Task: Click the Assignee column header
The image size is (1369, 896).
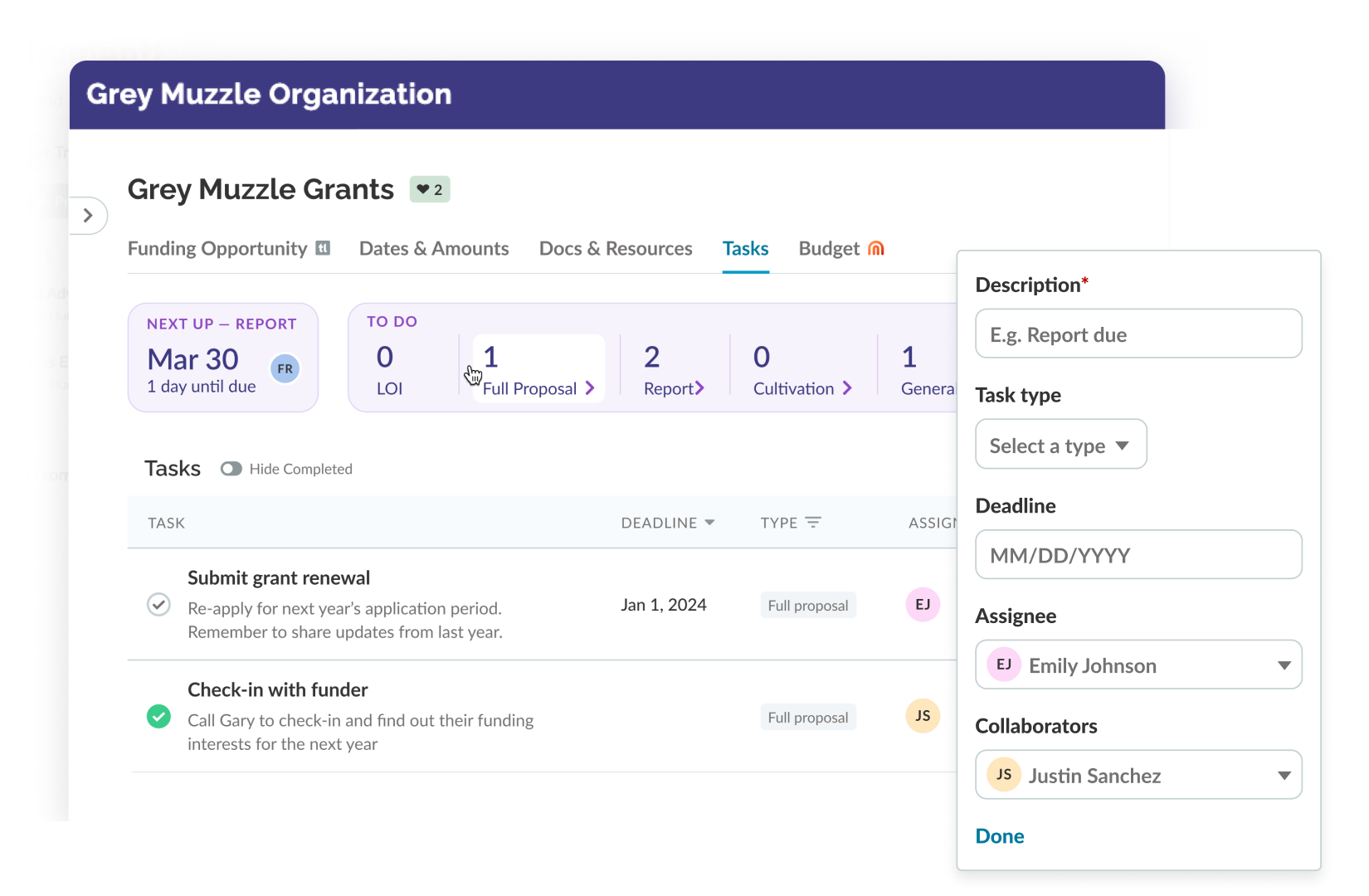Action: 933,523
